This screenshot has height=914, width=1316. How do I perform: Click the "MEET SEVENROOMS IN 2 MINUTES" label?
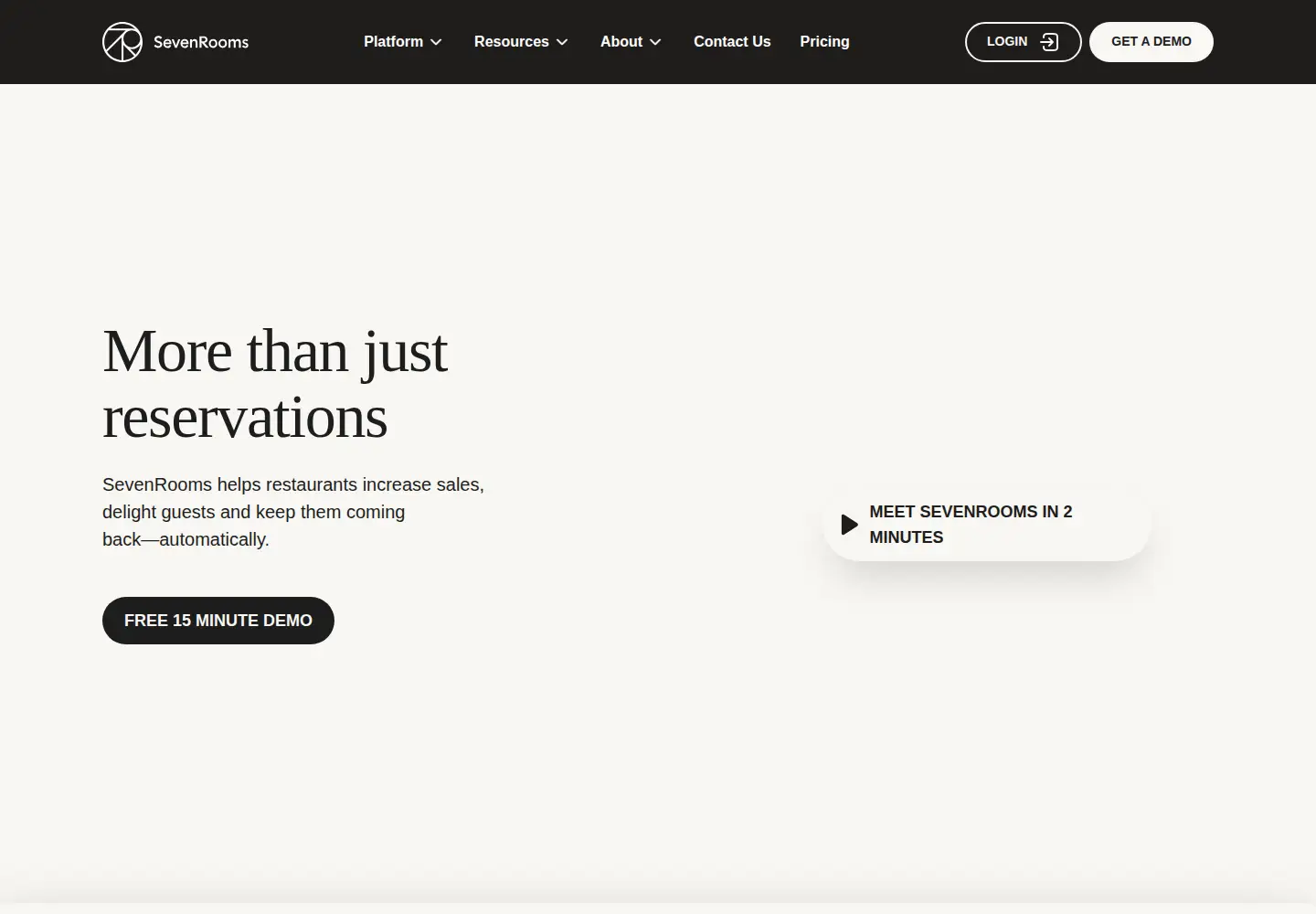pyautogui.click(x=971, y=525)
